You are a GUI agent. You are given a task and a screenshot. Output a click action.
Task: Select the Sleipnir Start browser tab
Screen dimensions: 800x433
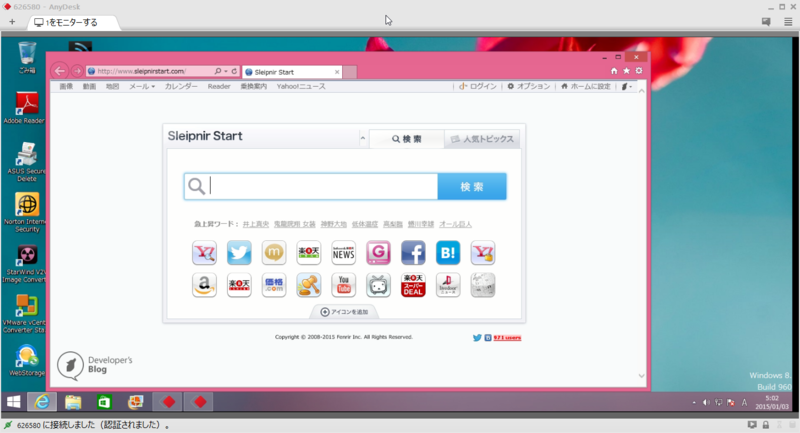[292, 72]
